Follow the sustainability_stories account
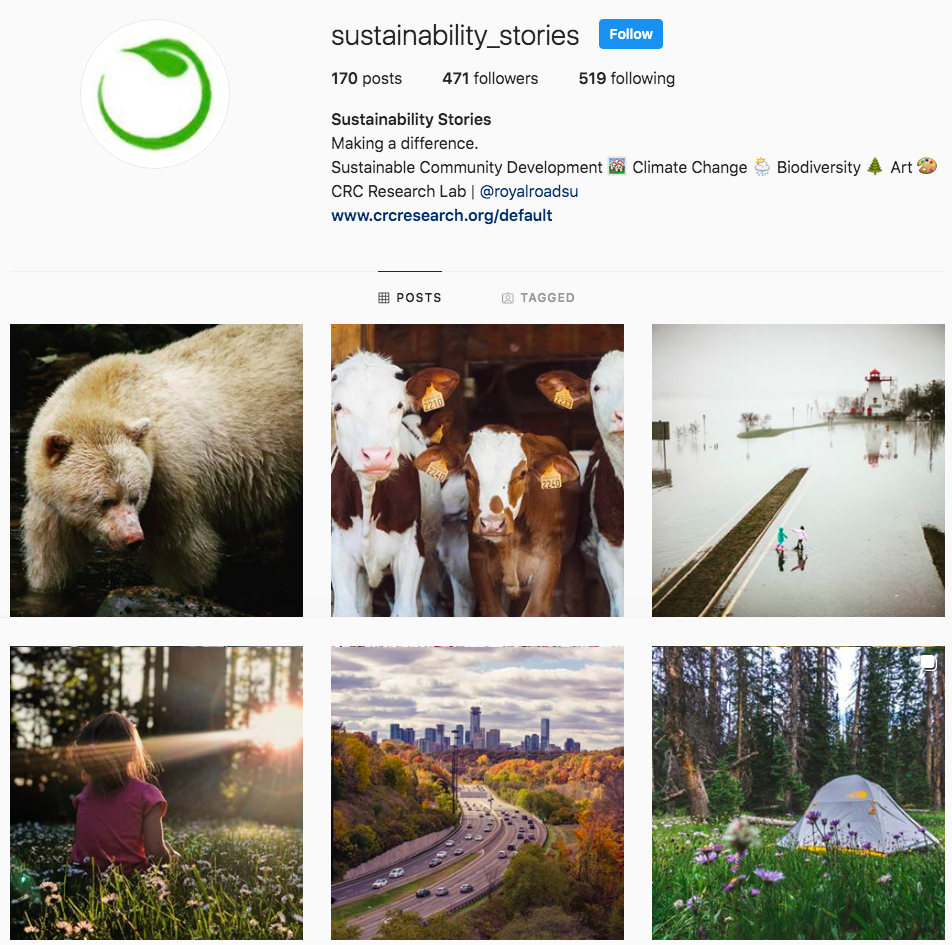This screenshot has width=952, height=945. [631, 34]
